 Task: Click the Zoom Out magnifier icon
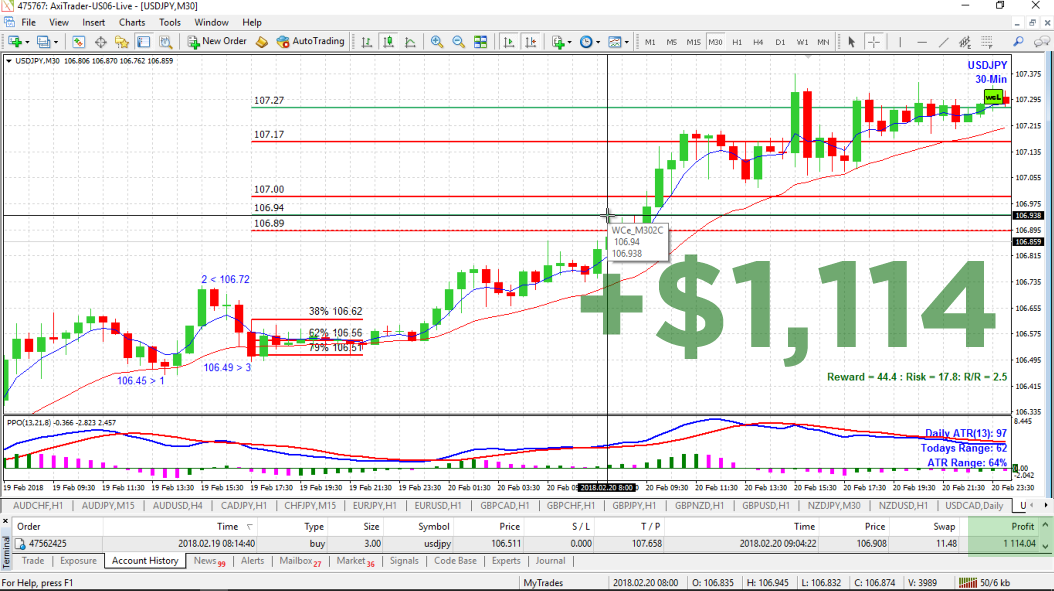click(458, 42)
